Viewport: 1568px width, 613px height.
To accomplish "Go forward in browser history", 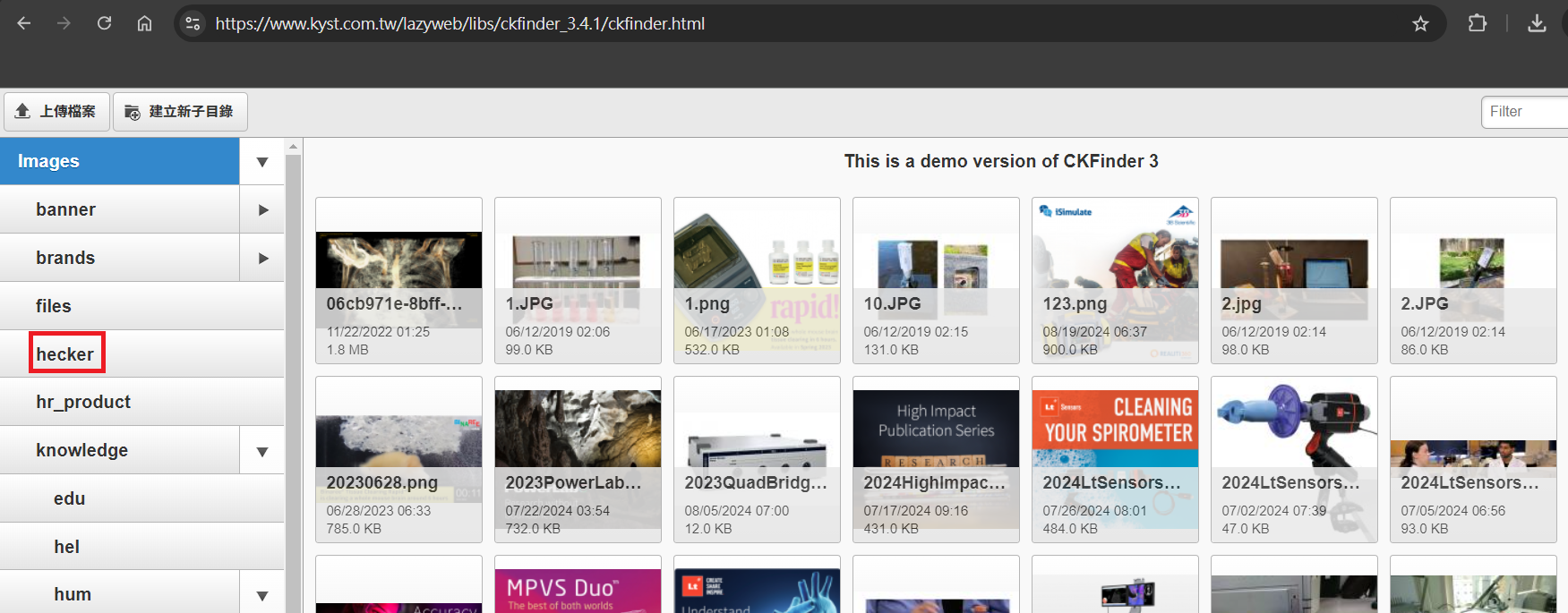I will 64,23.
